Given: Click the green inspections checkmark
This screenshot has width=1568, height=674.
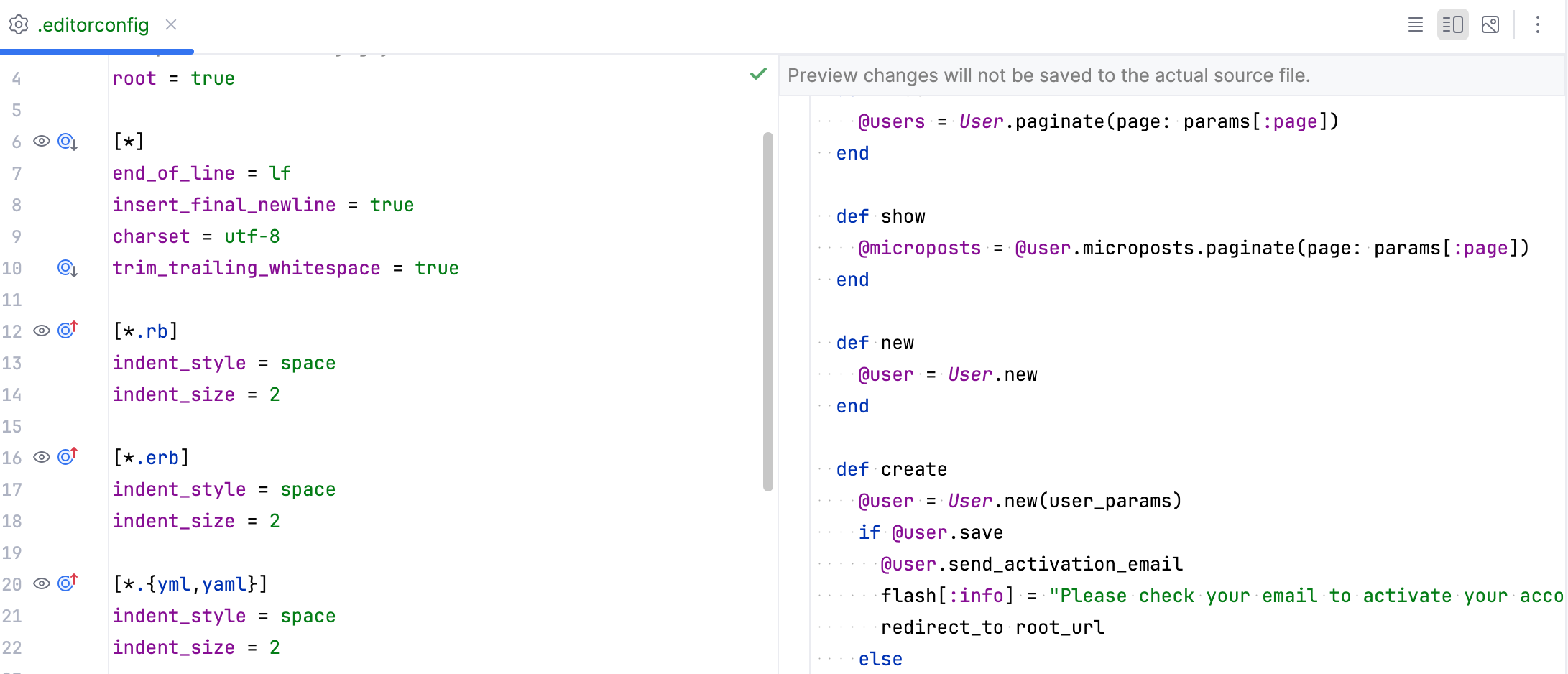Looking at the screenshot, I should (757, 74).
